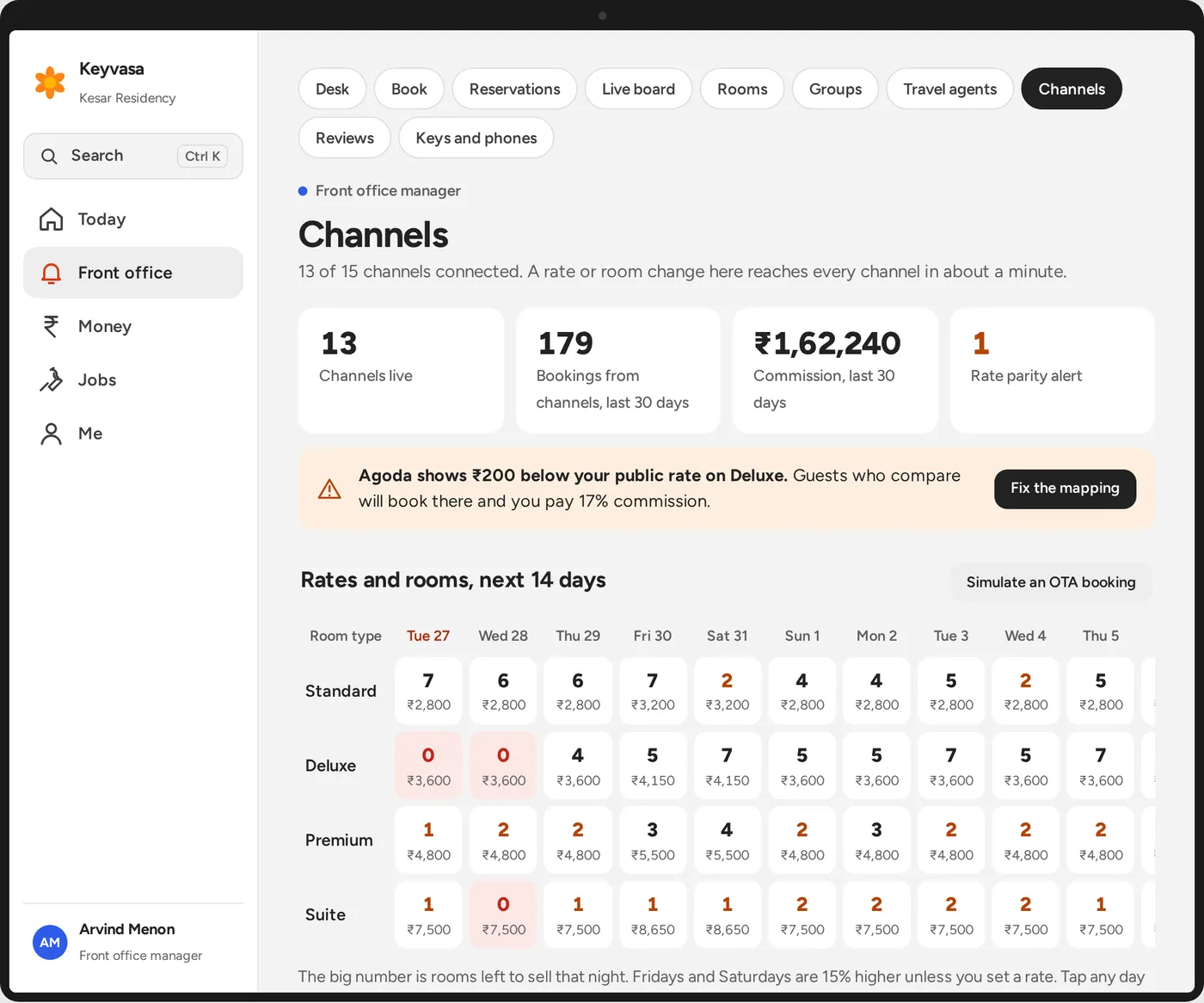Select Deluxe cell for Tue 27
1204x1003 pixels.
(x=428, y=766)
